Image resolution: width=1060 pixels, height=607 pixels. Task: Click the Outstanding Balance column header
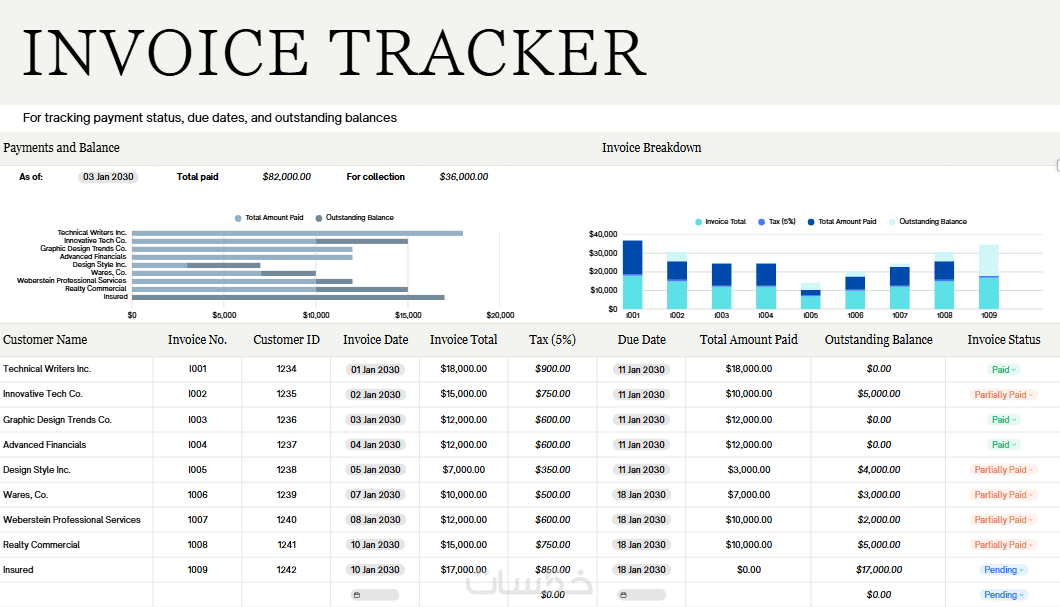(879, 340)
